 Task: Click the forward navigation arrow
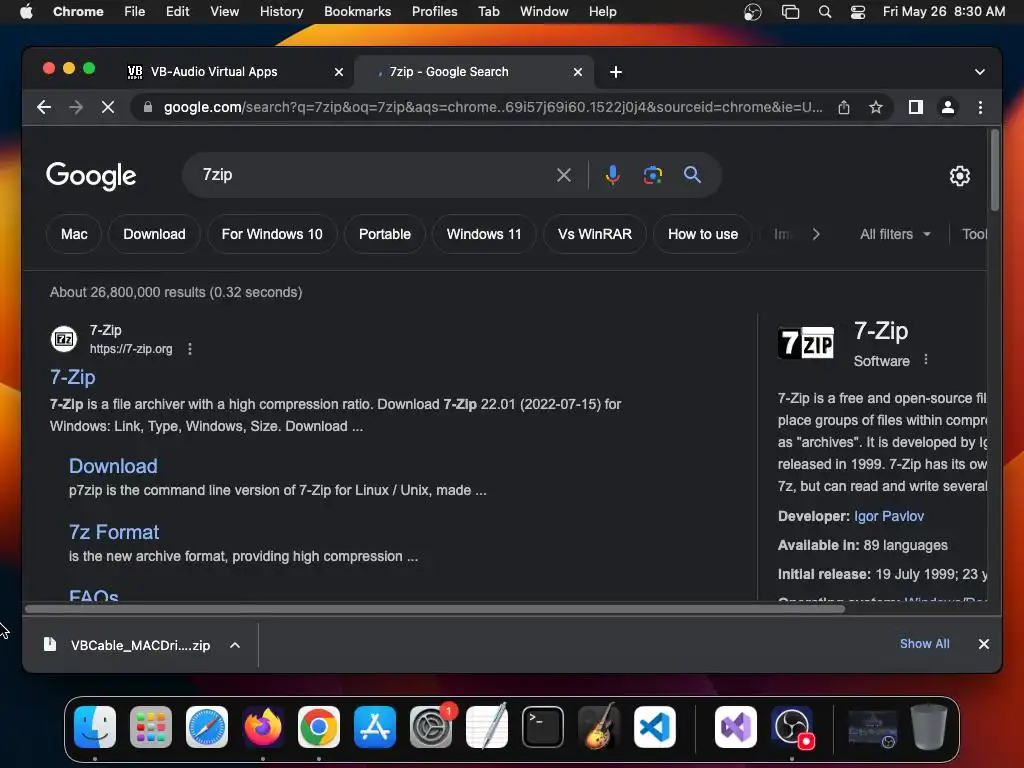[76, 107]
